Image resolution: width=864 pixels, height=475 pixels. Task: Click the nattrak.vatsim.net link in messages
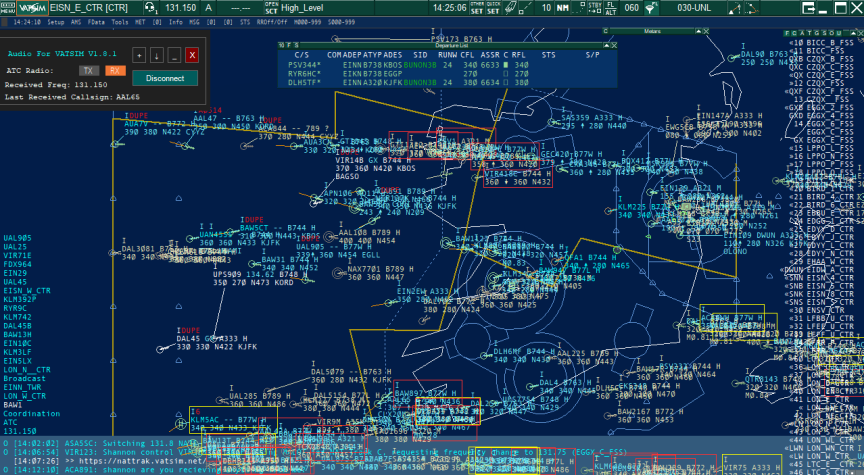click(142, 461)
